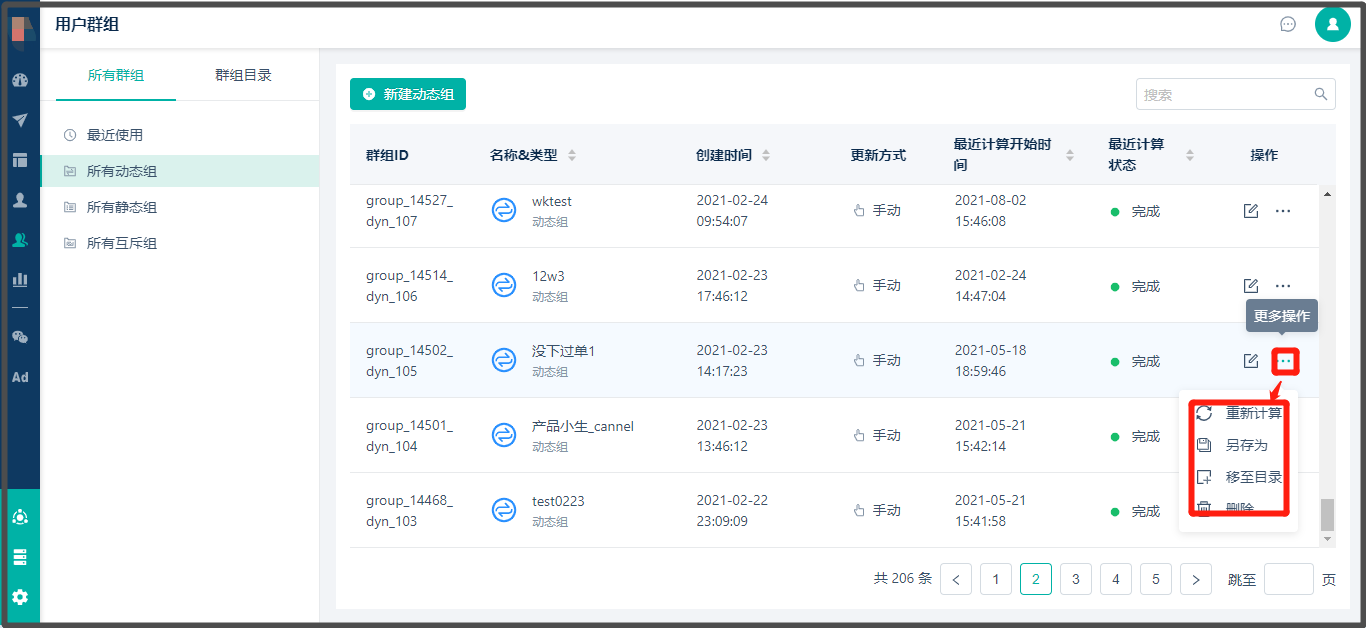The image size is (1366, 628).
Task: Go to page 3
Action: tap(1076, 579)
